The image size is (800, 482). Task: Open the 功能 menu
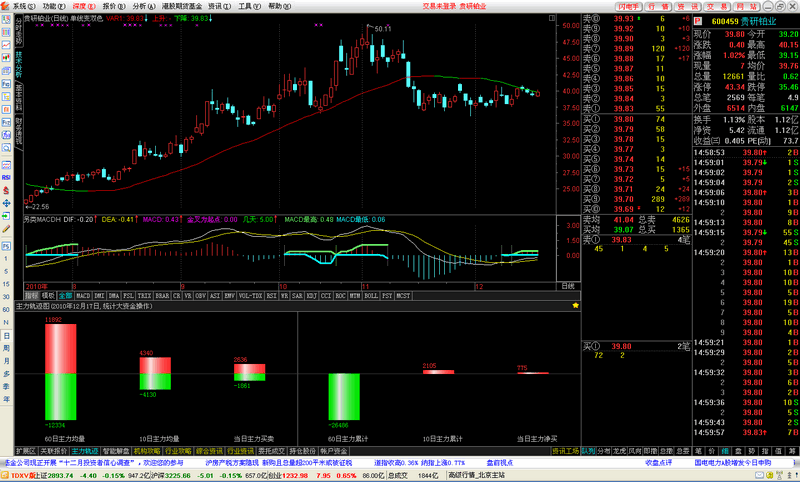pyautogui.click(x=54, y=6)
